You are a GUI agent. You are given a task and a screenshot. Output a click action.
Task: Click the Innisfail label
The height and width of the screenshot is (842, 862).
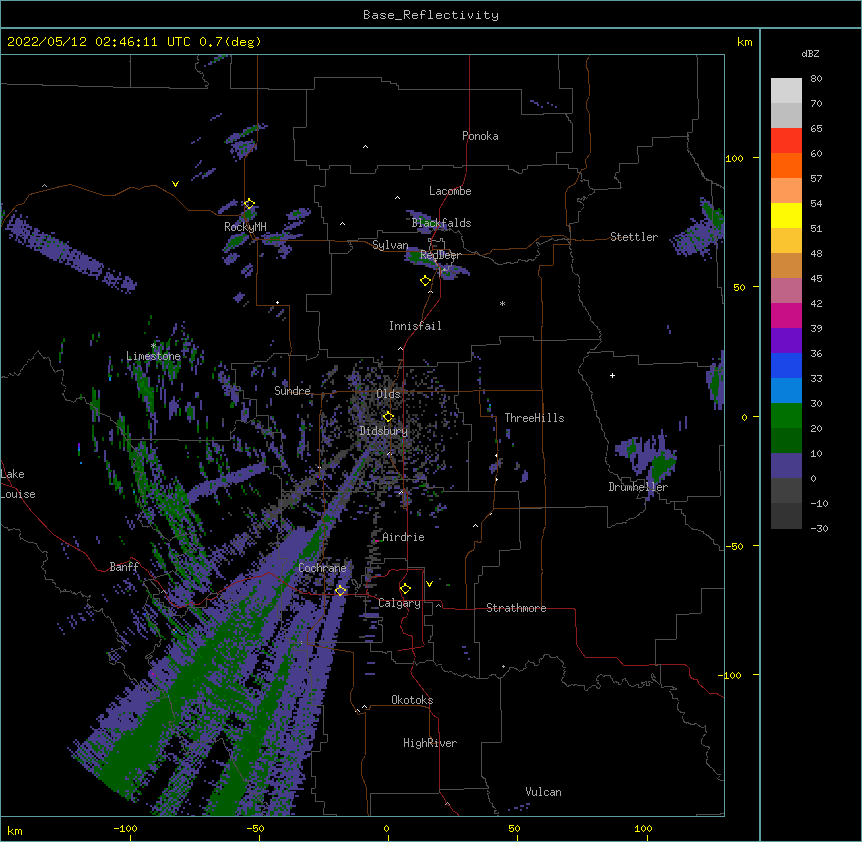pyautogui.click(x=415, y=326)
